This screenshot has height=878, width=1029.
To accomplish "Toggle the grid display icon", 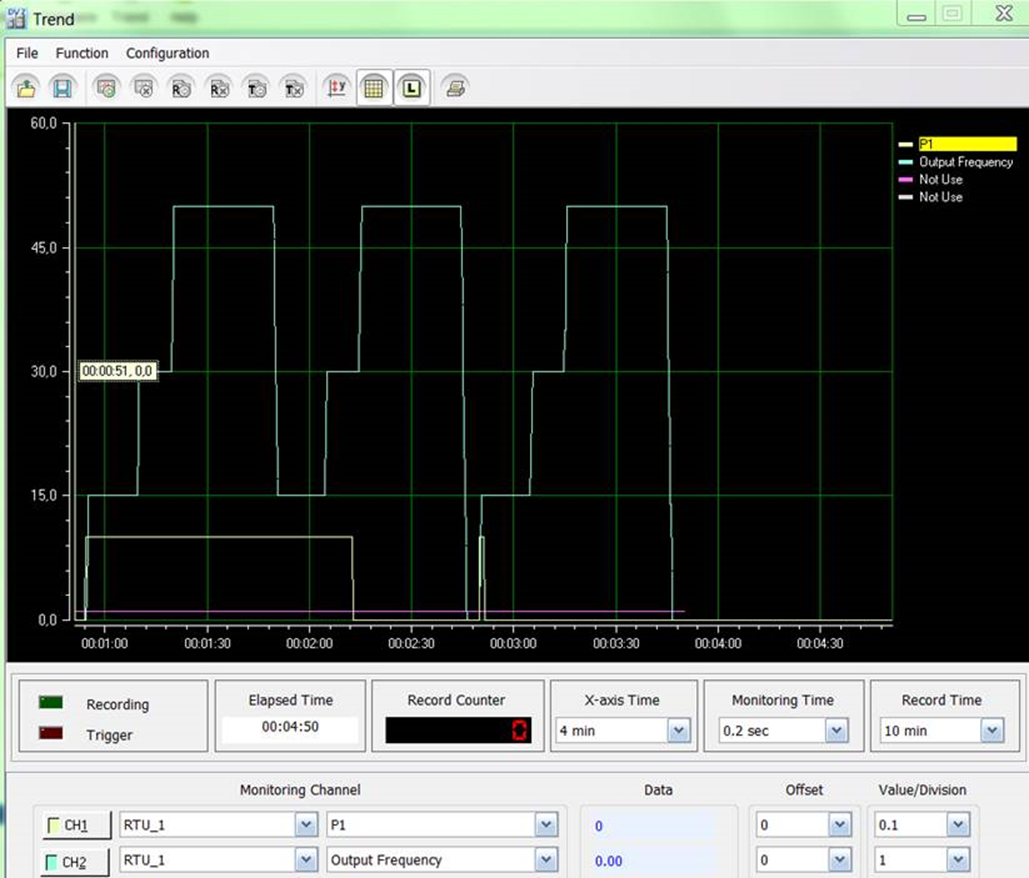I will [374, 87].
